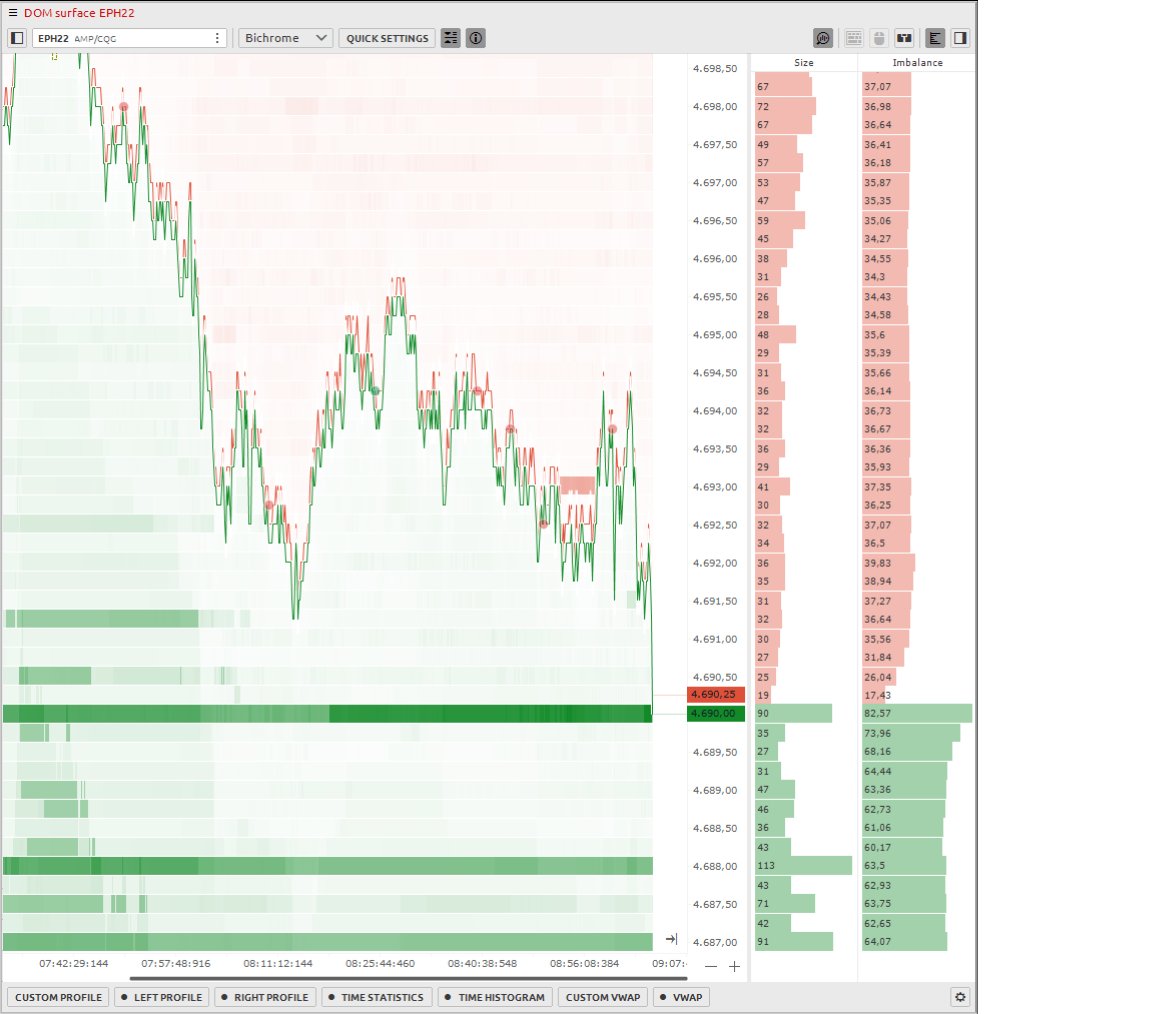Click the price level 4.687,00
Image resolution: width=1152 pixels, height=1014 pixels.
click(715, 942)
